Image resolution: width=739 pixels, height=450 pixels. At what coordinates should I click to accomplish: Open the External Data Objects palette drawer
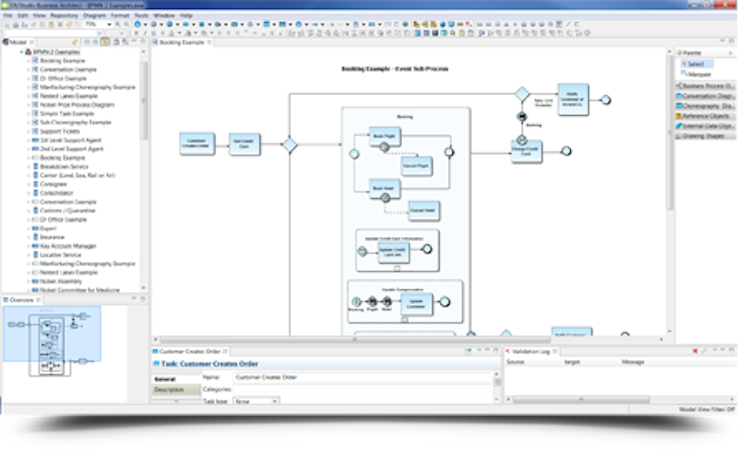click(705, 126)
